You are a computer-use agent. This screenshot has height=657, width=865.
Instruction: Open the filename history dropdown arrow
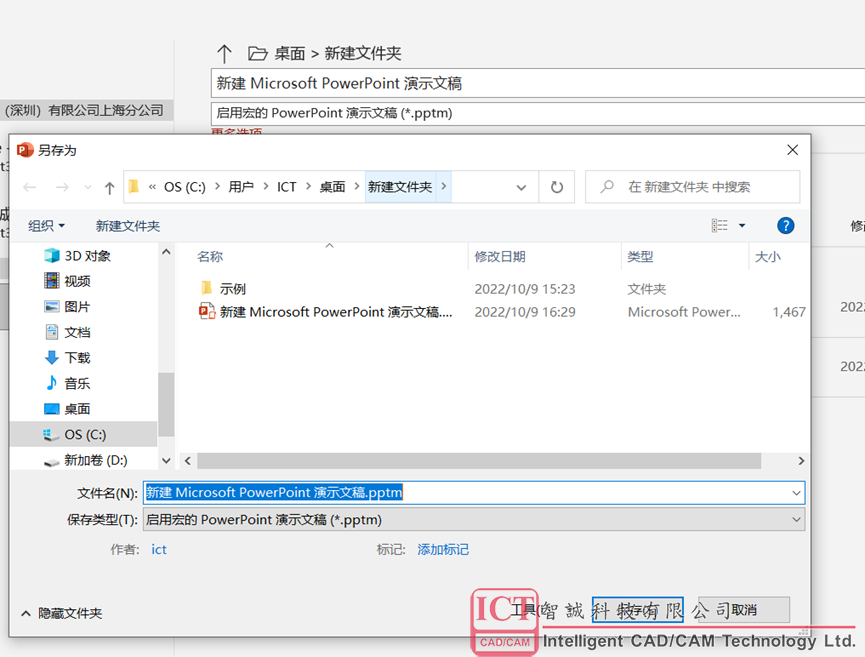[796, 493]
